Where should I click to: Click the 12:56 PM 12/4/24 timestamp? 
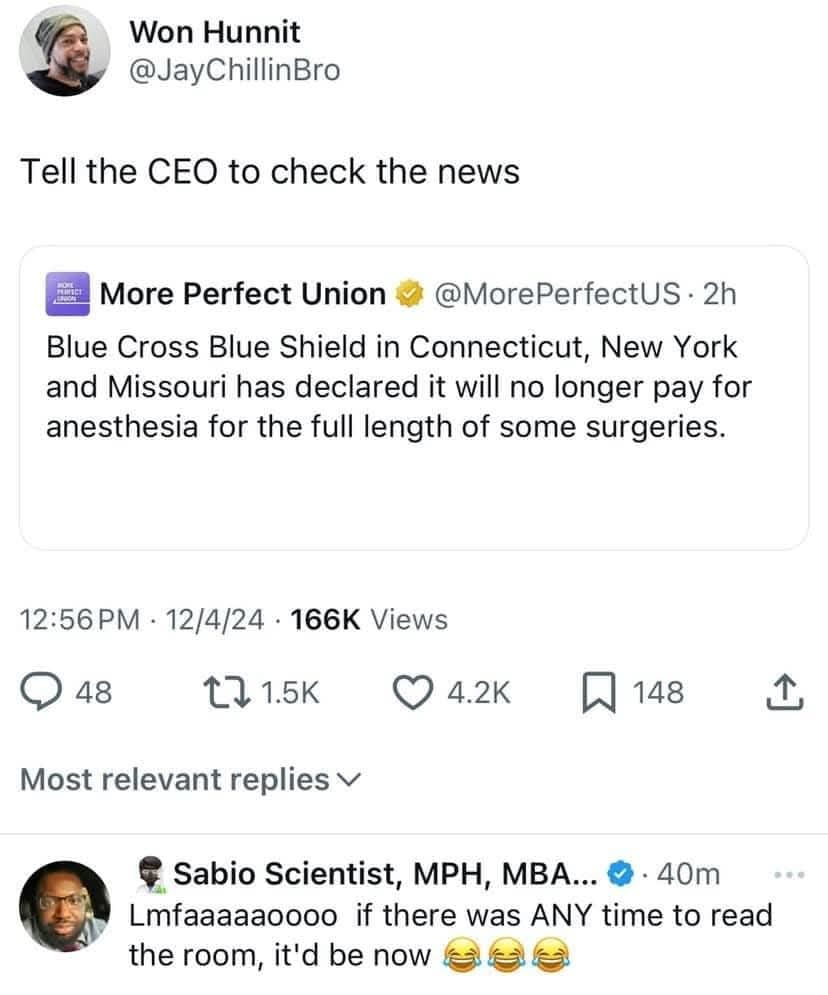pos(141,620)
